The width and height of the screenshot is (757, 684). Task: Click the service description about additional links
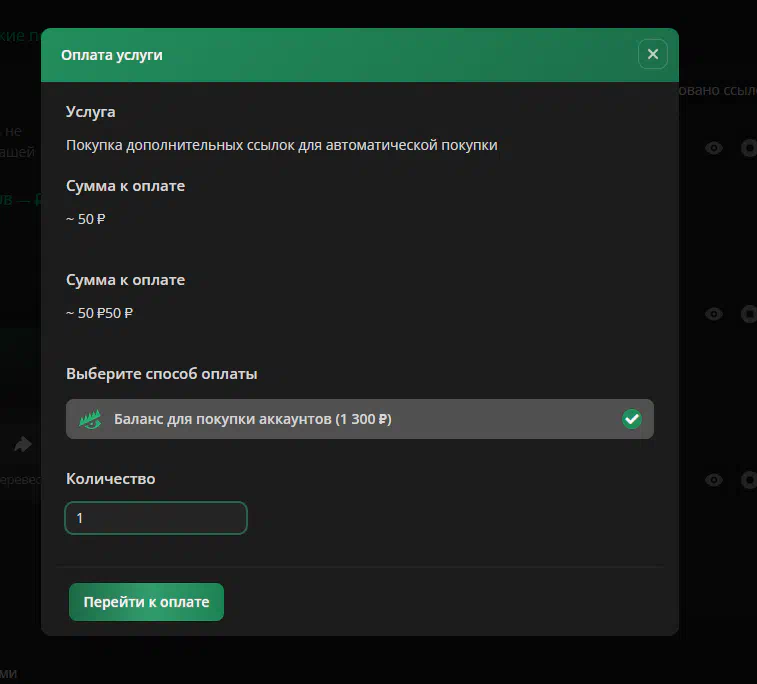click(x=281, y=145)
